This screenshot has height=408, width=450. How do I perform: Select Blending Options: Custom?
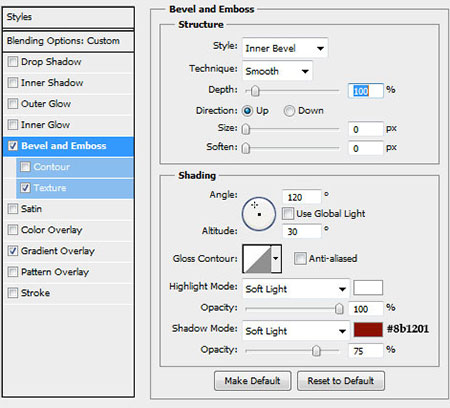click(x=68, y=41)
